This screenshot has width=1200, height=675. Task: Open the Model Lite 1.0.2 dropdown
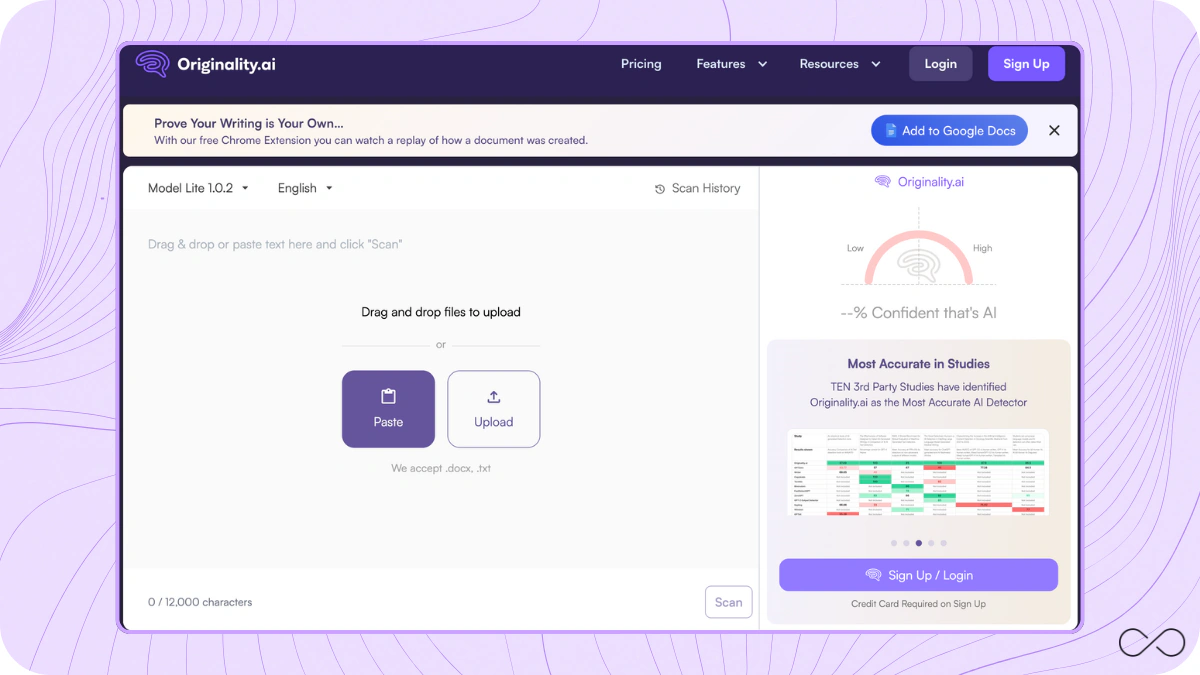point(198,188)
